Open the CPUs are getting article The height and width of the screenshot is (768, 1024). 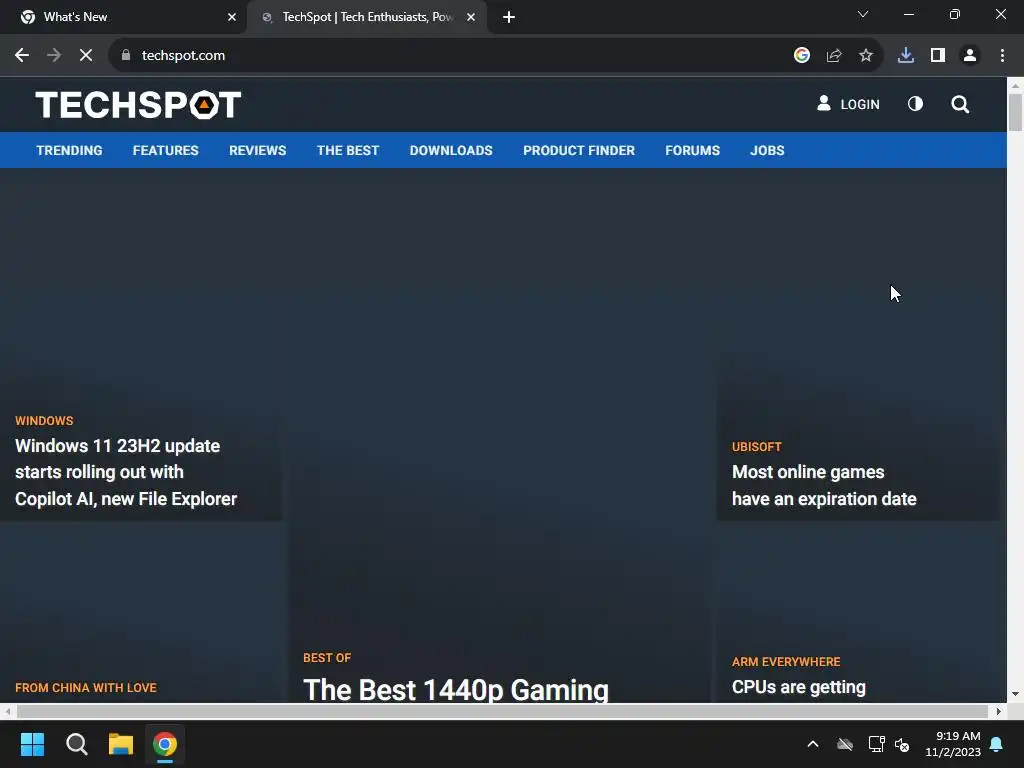pos(799,688)
